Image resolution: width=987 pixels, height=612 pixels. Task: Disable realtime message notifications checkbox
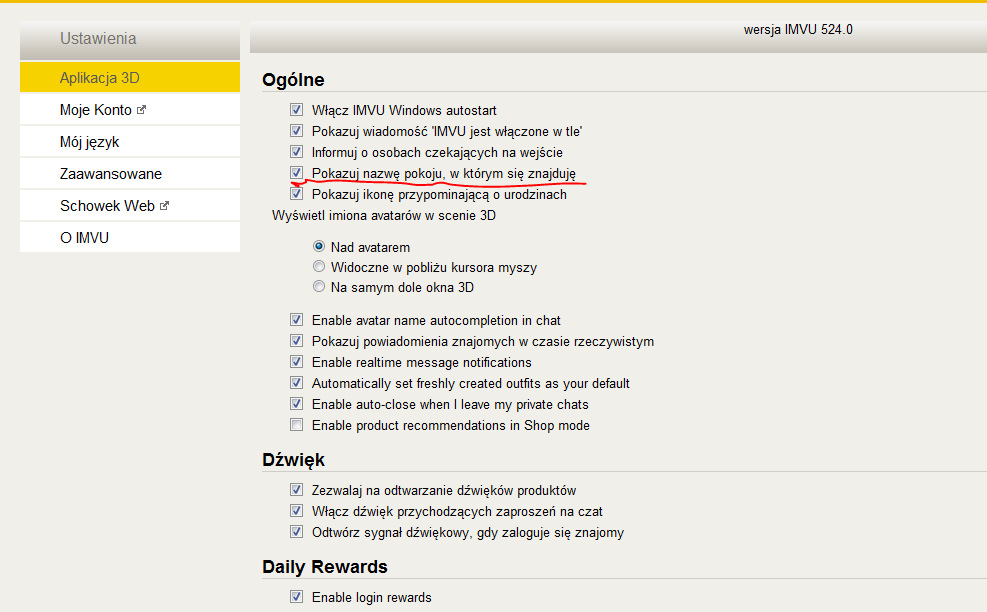click(296, 362)
